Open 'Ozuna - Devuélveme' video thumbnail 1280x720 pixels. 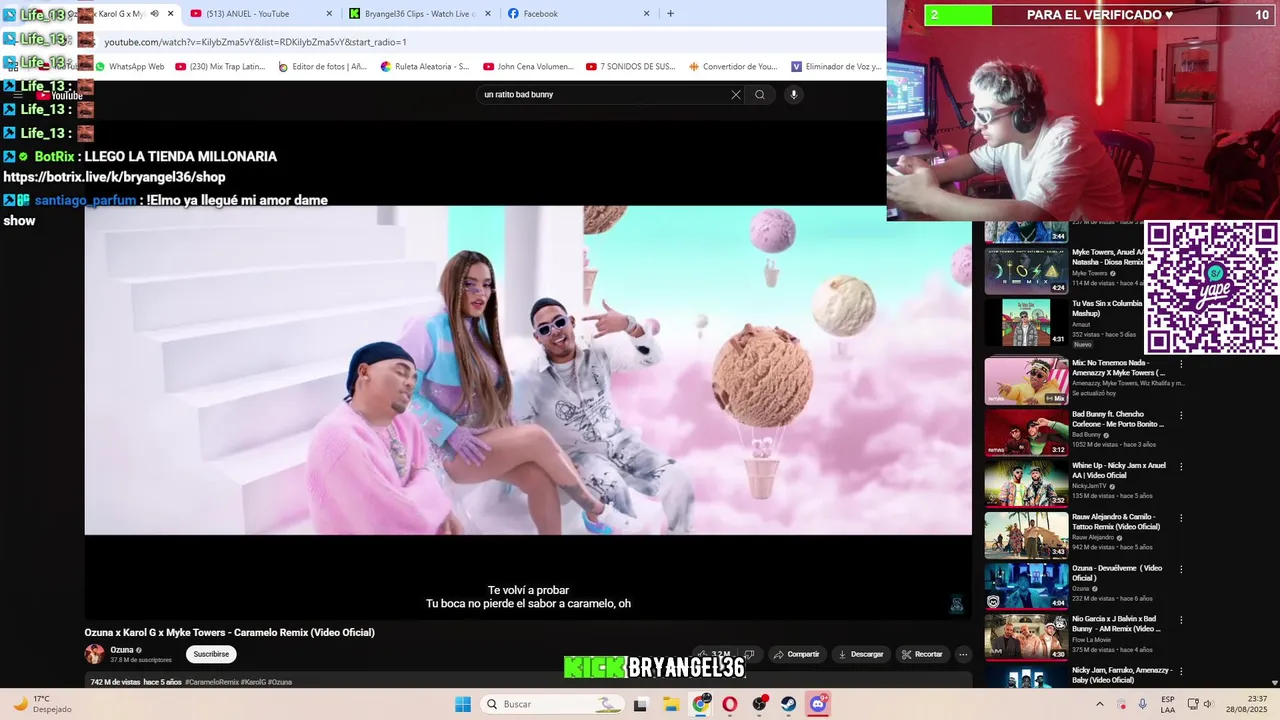click(x=1027, y=586)
